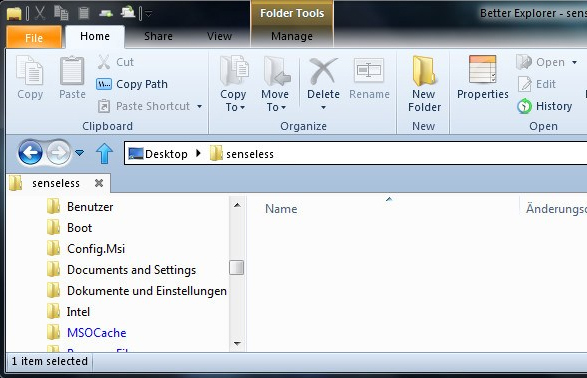Click the Forward navigation arrow
Image resolution: width=587 pixels, height=378 pixels.
pyautogui.click(x=58, y=152)
